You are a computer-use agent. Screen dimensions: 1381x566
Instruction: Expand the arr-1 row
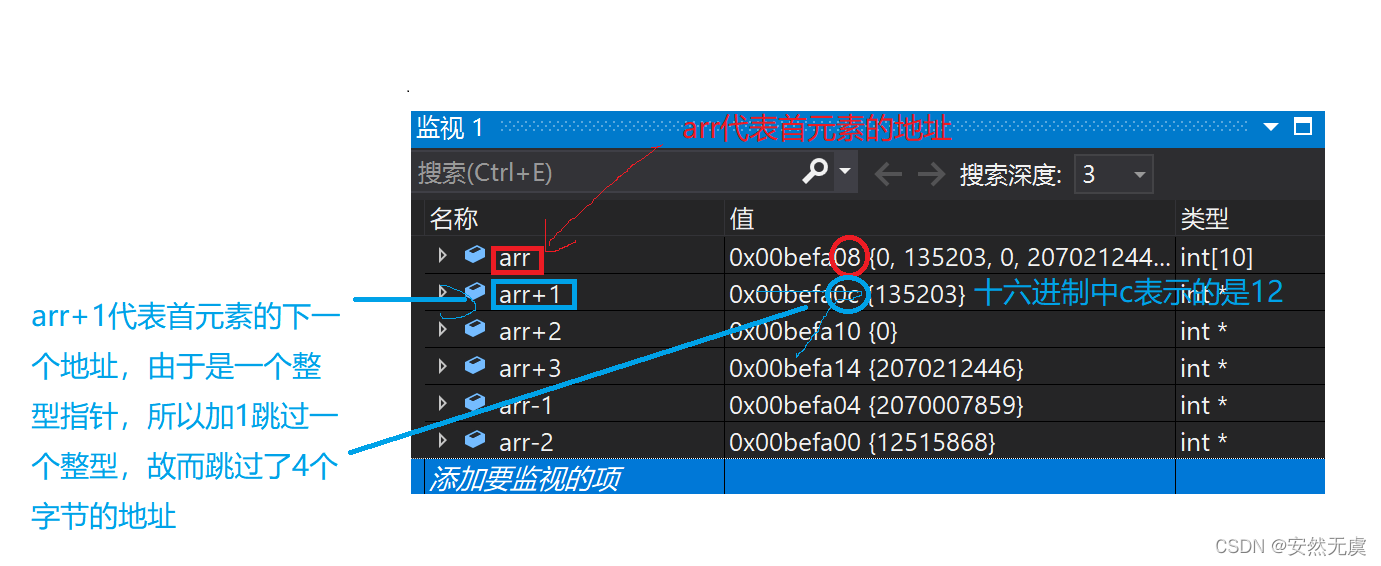[442, 404]
